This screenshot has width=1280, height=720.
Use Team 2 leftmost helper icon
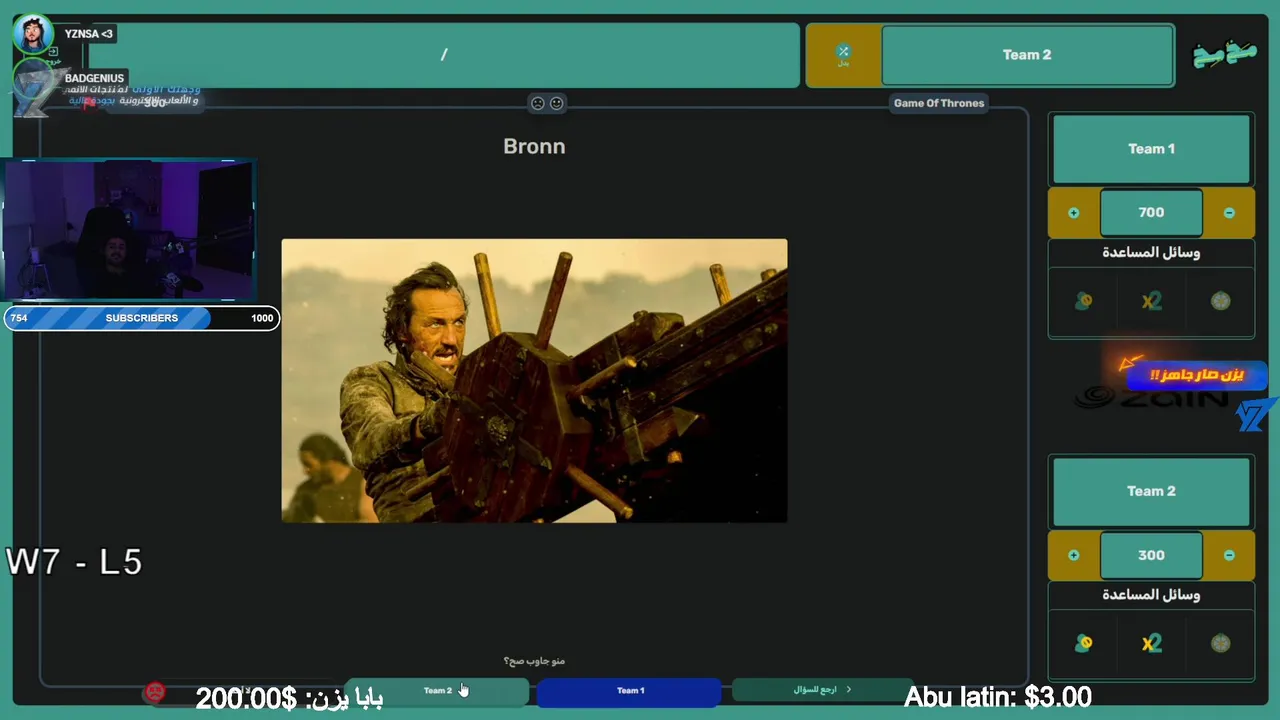pyautogui.click(x=1083, y=643)
